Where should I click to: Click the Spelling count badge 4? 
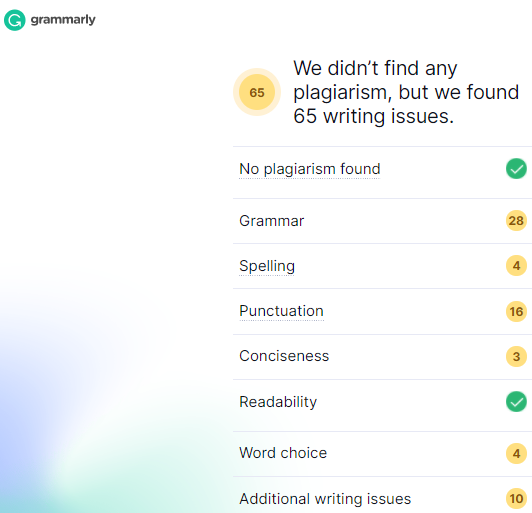[516, 266]
